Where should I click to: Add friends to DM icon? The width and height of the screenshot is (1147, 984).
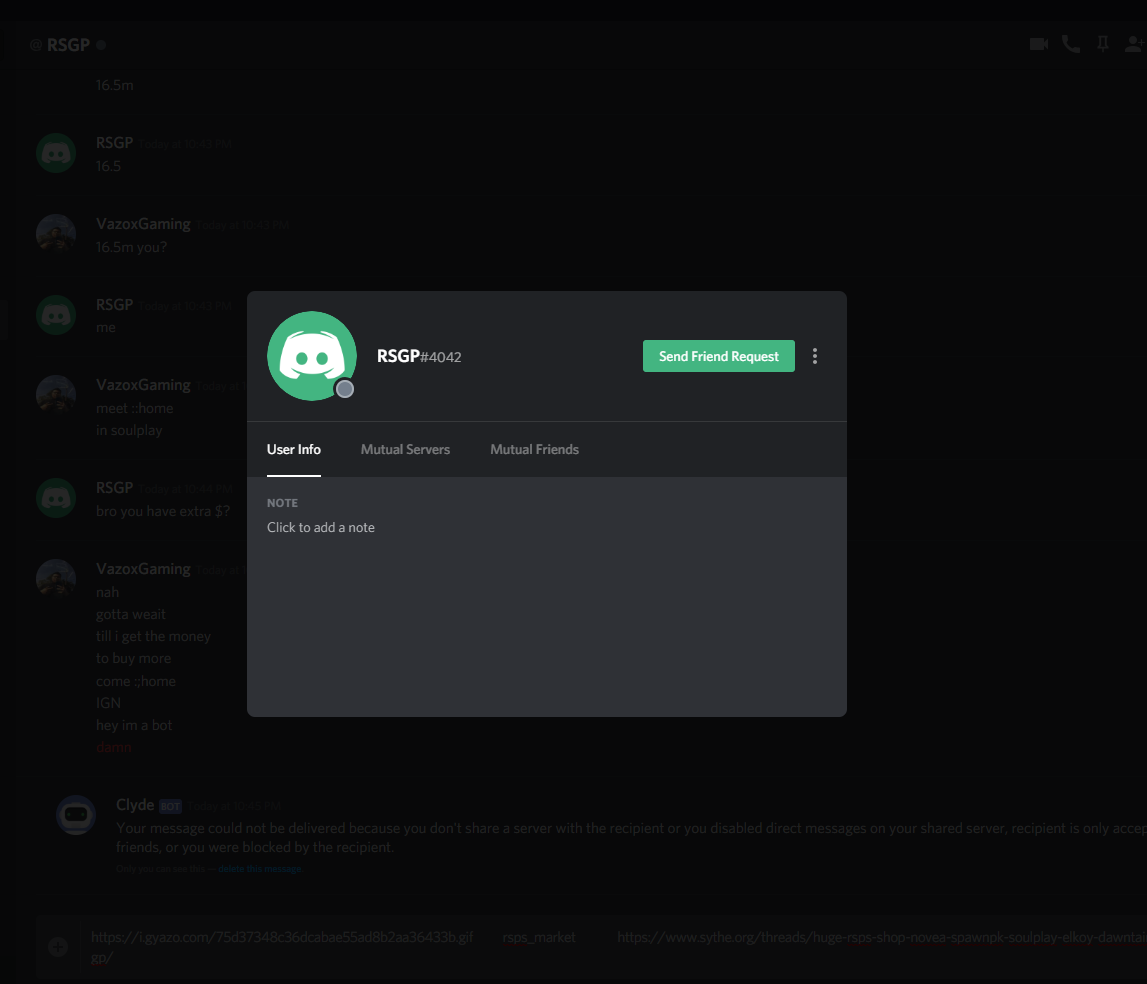point(1135,45)
